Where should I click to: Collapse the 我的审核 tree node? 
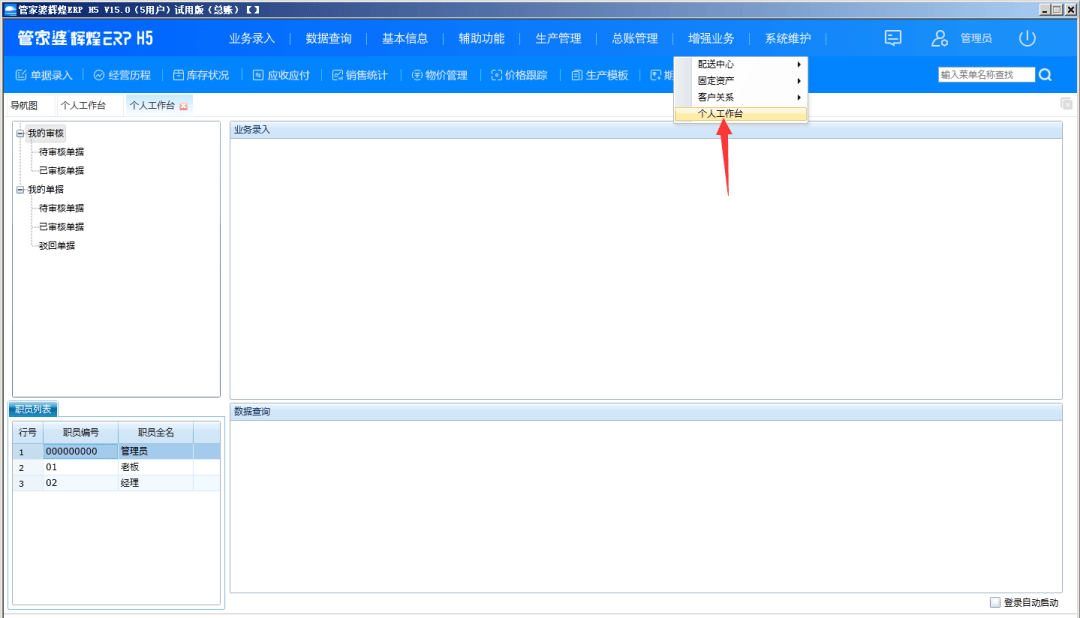tap(20, 133)
